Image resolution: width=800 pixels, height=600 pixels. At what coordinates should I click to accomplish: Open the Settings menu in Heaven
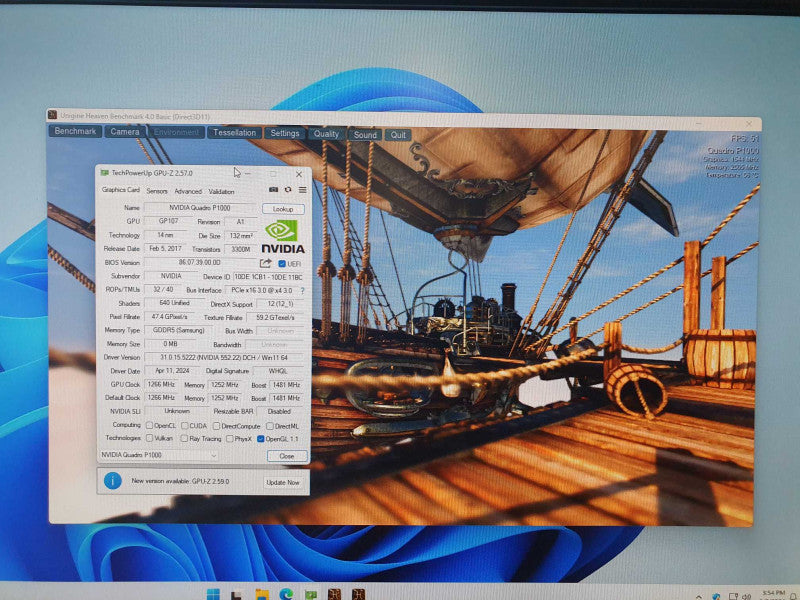285,133
